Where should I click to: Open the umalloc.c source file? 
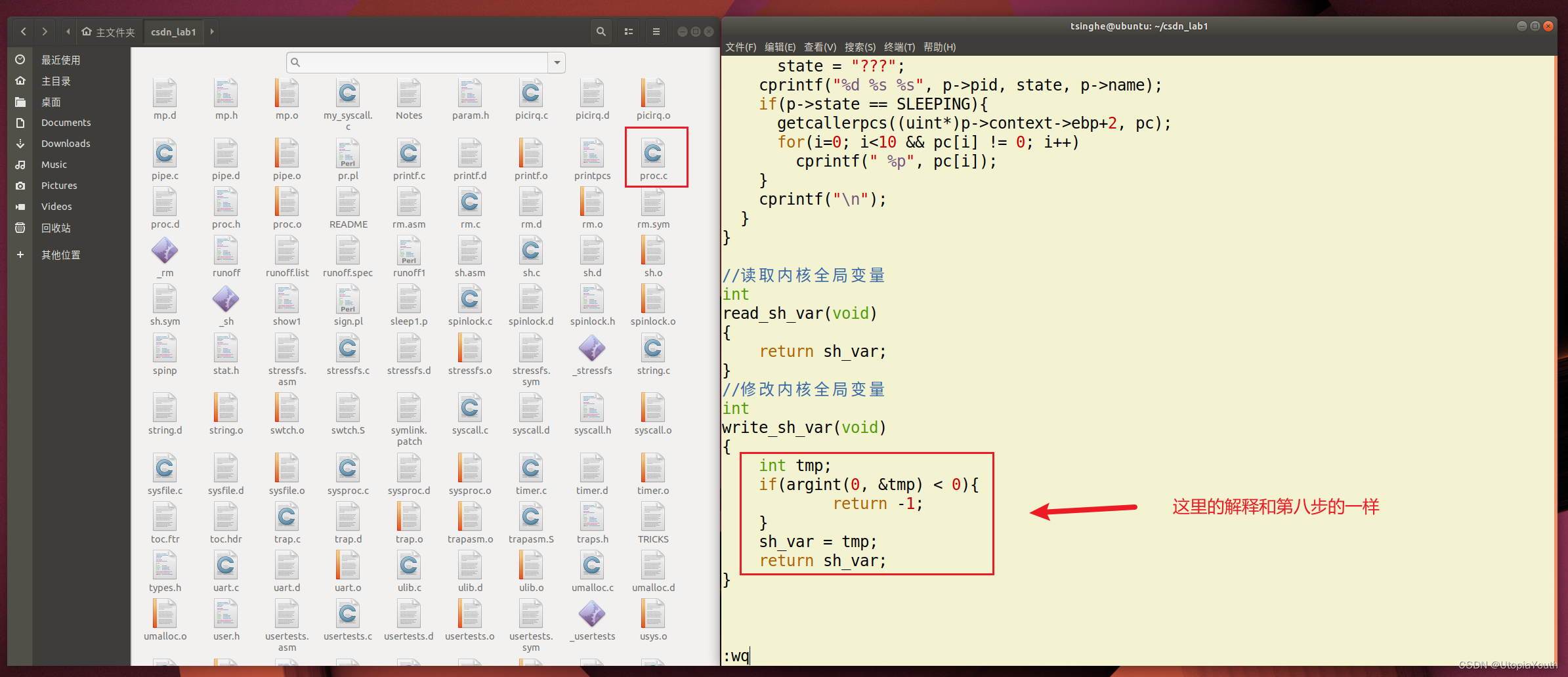(592, 565)
